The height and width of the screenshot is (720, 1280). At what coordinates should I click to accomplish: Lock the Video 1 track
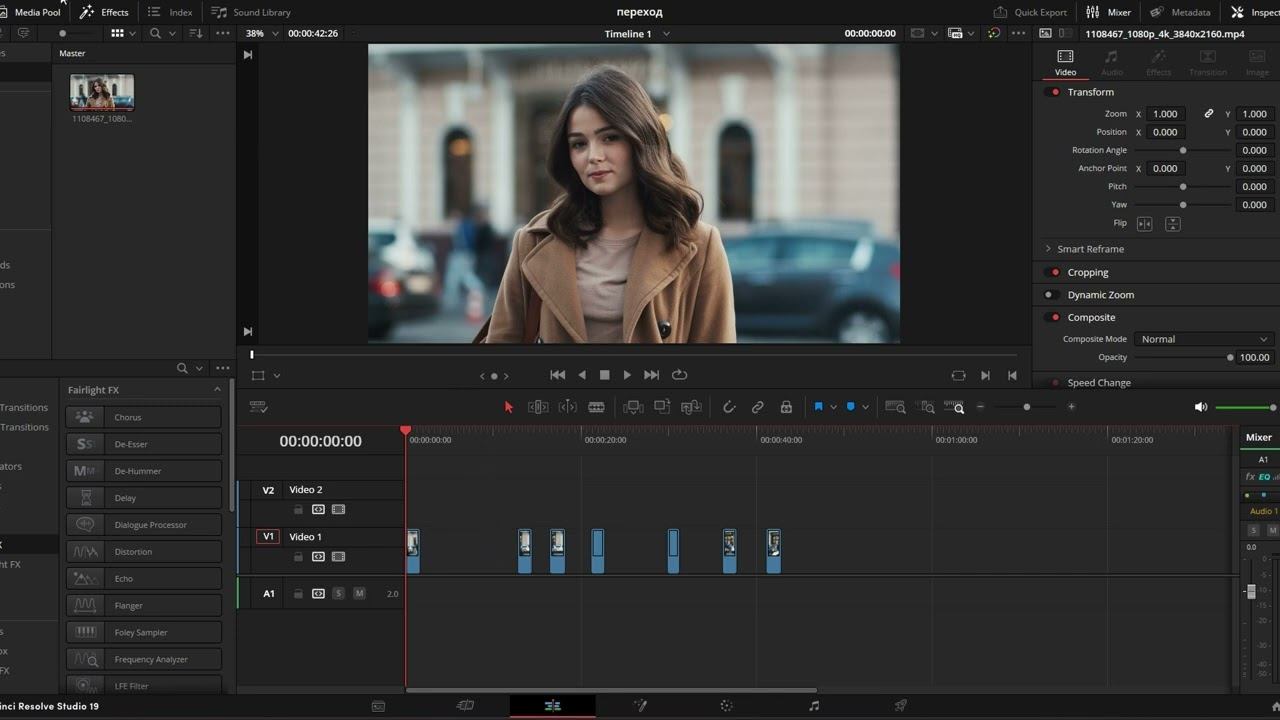(x=298, y=557)
